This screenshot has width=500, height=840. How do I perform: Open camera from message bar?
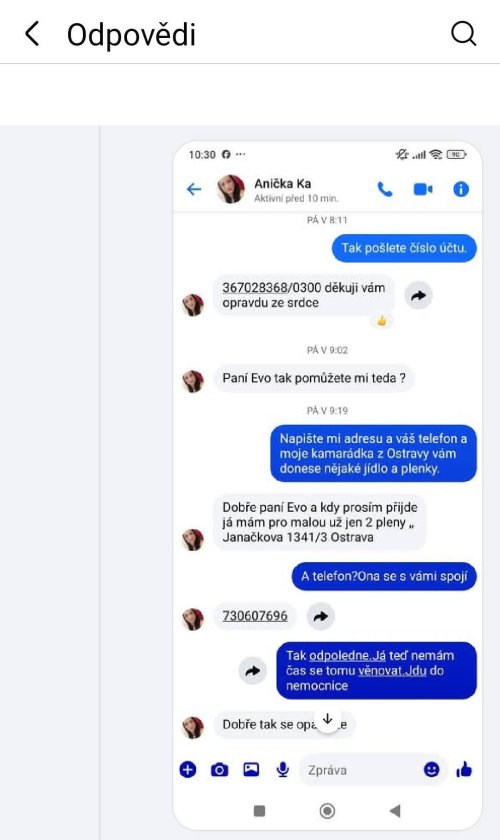(219, 770)
